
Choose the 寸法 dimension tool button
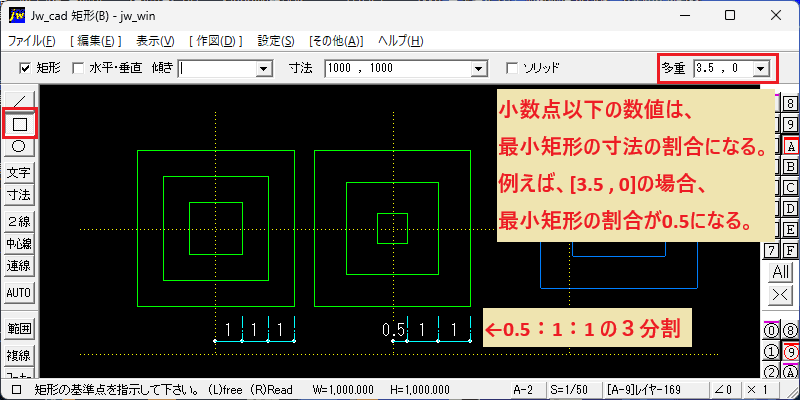point(19,195)
